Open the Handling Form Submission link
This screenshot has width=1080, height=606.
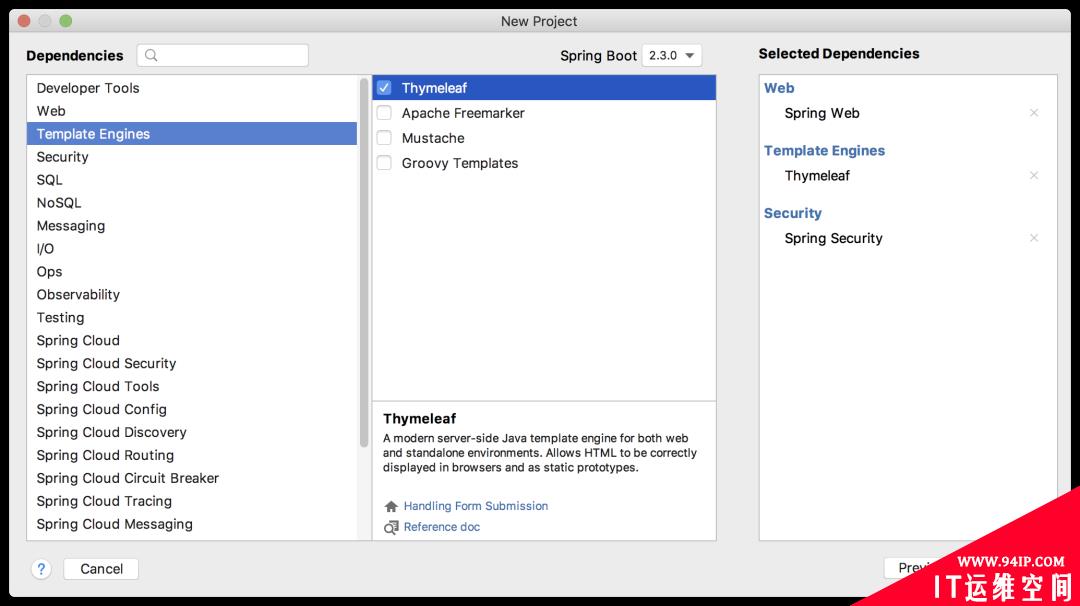click(476, 506)
